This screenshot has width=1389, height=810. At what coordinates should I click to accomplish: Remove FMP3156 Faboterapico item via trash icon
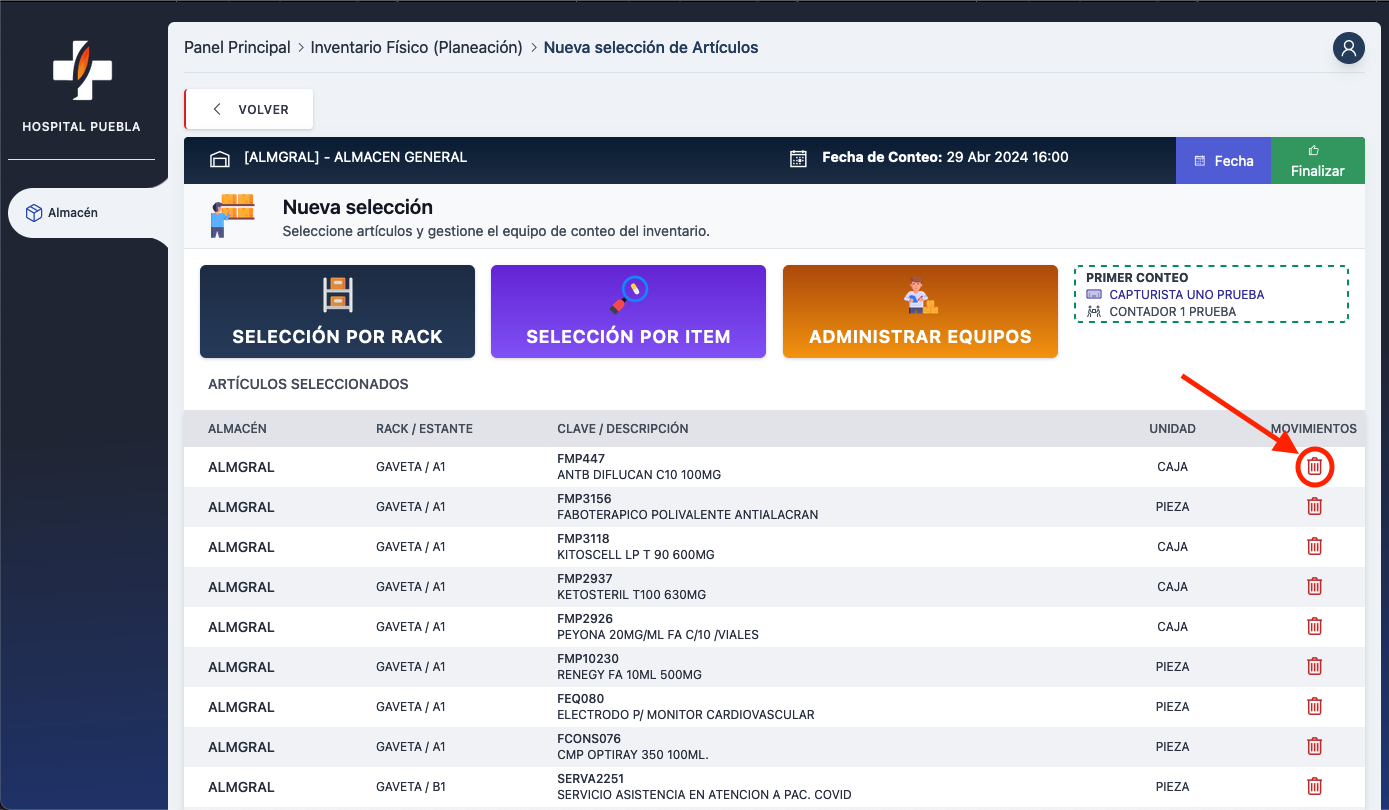1314,507
